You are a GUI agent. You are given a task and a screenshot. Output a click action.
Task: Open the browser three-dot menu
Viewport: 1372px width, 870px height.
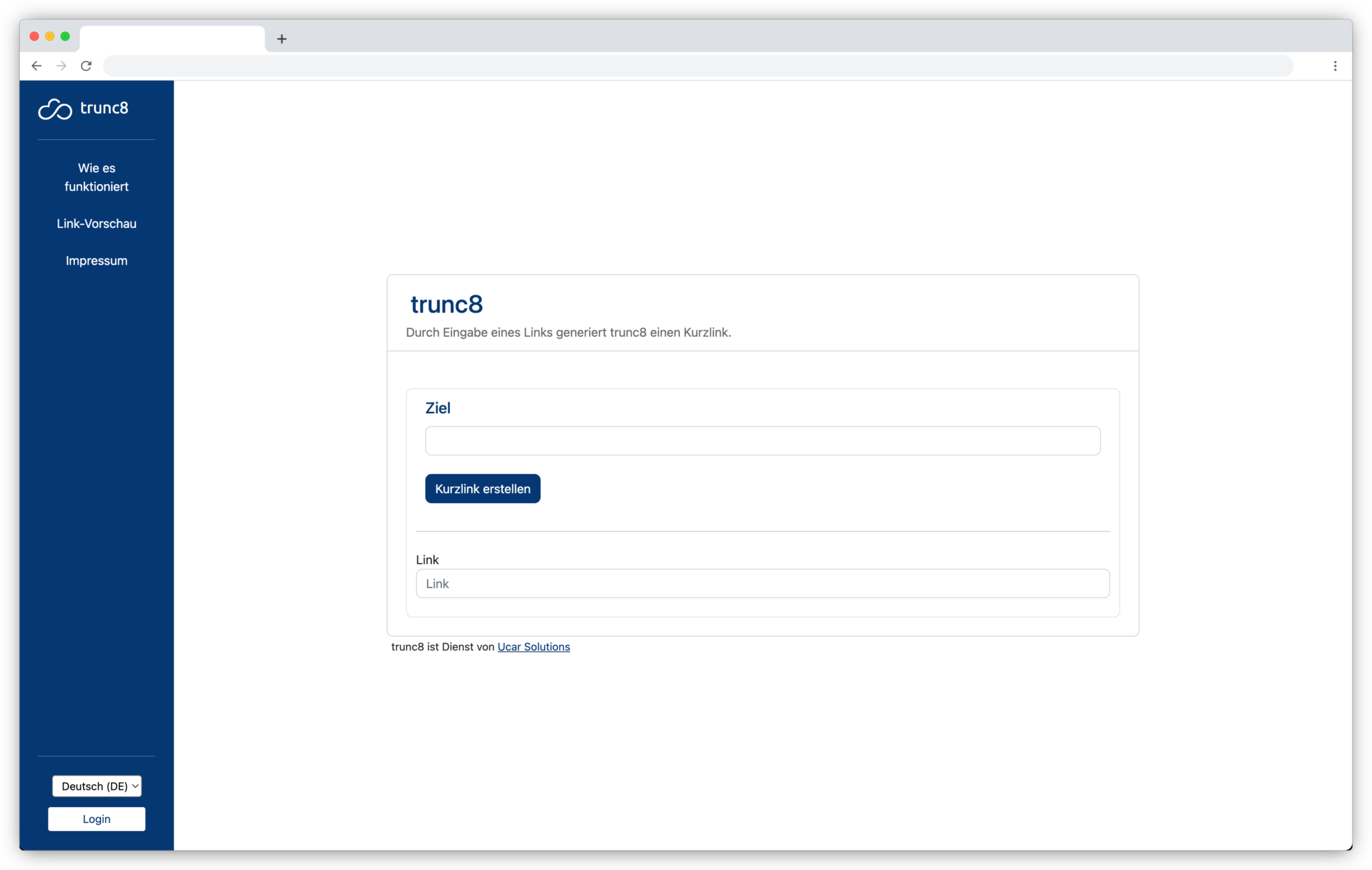(x=1334, y=66)
